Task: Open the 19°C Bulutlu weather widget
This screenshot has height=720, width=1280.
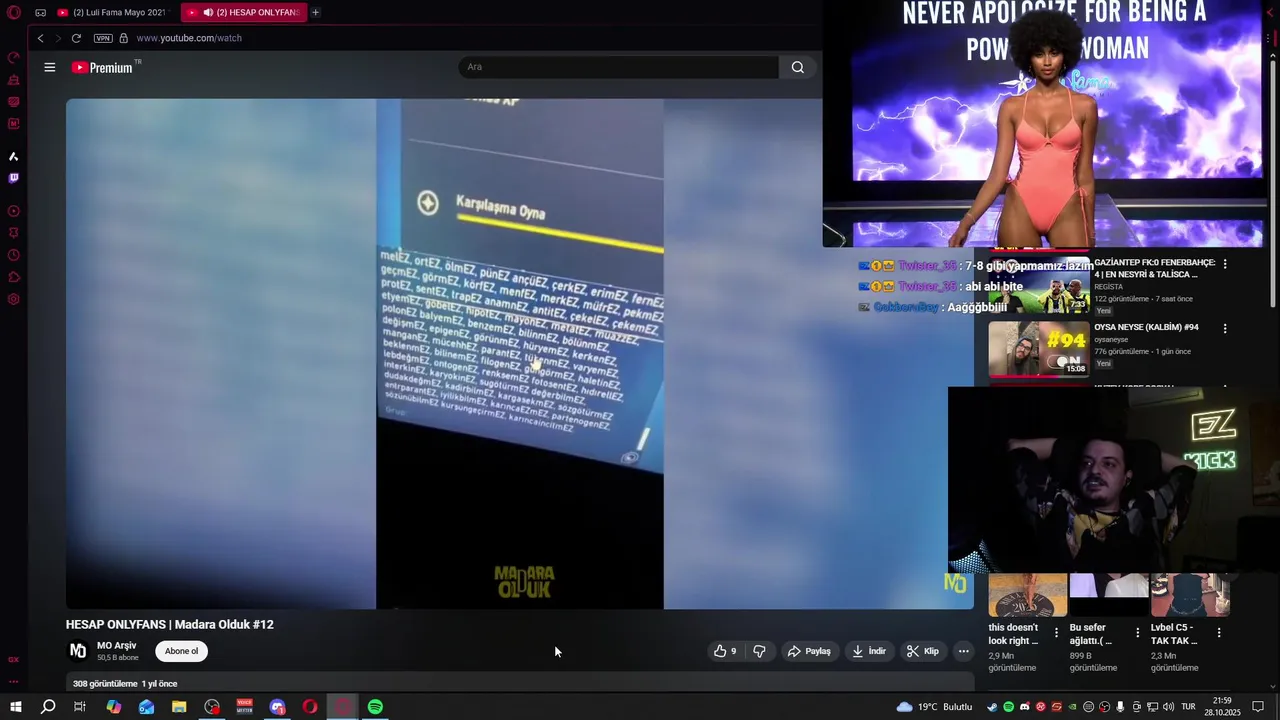Action: click(934, 707)
